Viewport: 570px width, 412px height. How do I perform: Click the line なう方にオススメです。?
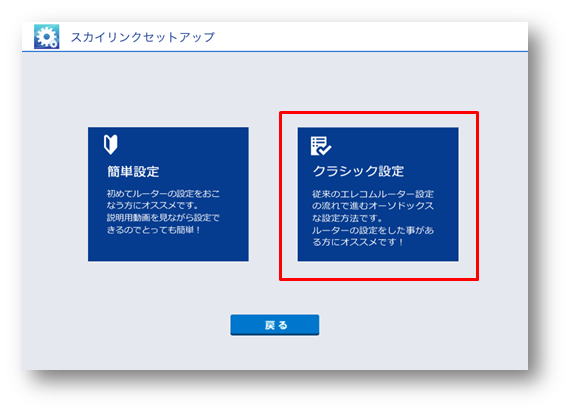[x=153, y=205]
